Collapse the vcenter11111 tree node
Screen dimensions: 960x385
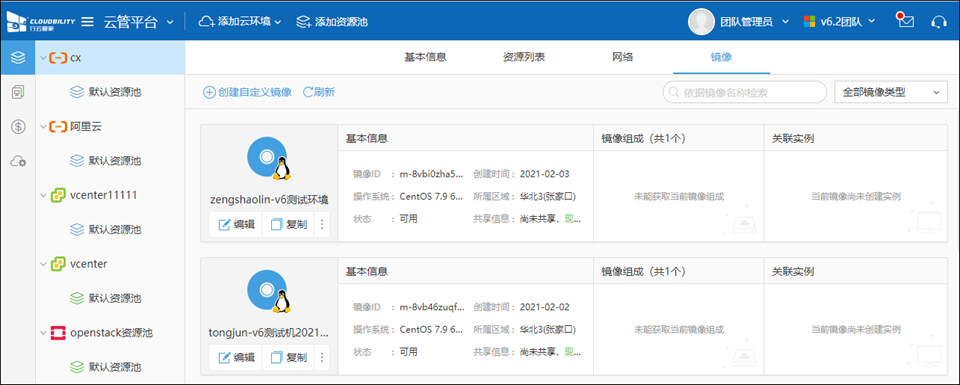[x=43, y=195]
